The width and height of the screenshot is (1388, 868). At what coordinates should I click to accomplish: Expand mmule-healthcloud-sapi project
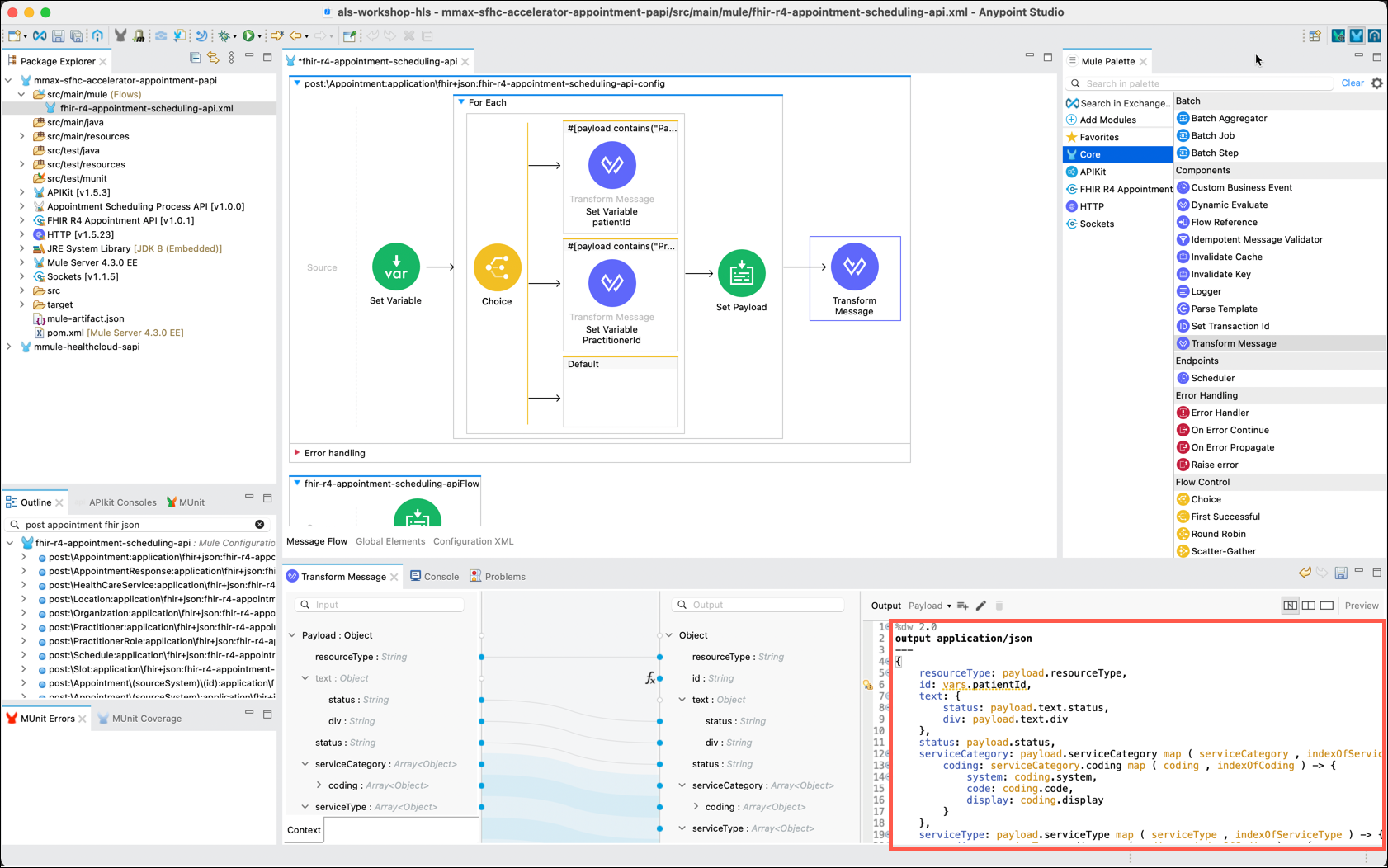coord(8,347)
